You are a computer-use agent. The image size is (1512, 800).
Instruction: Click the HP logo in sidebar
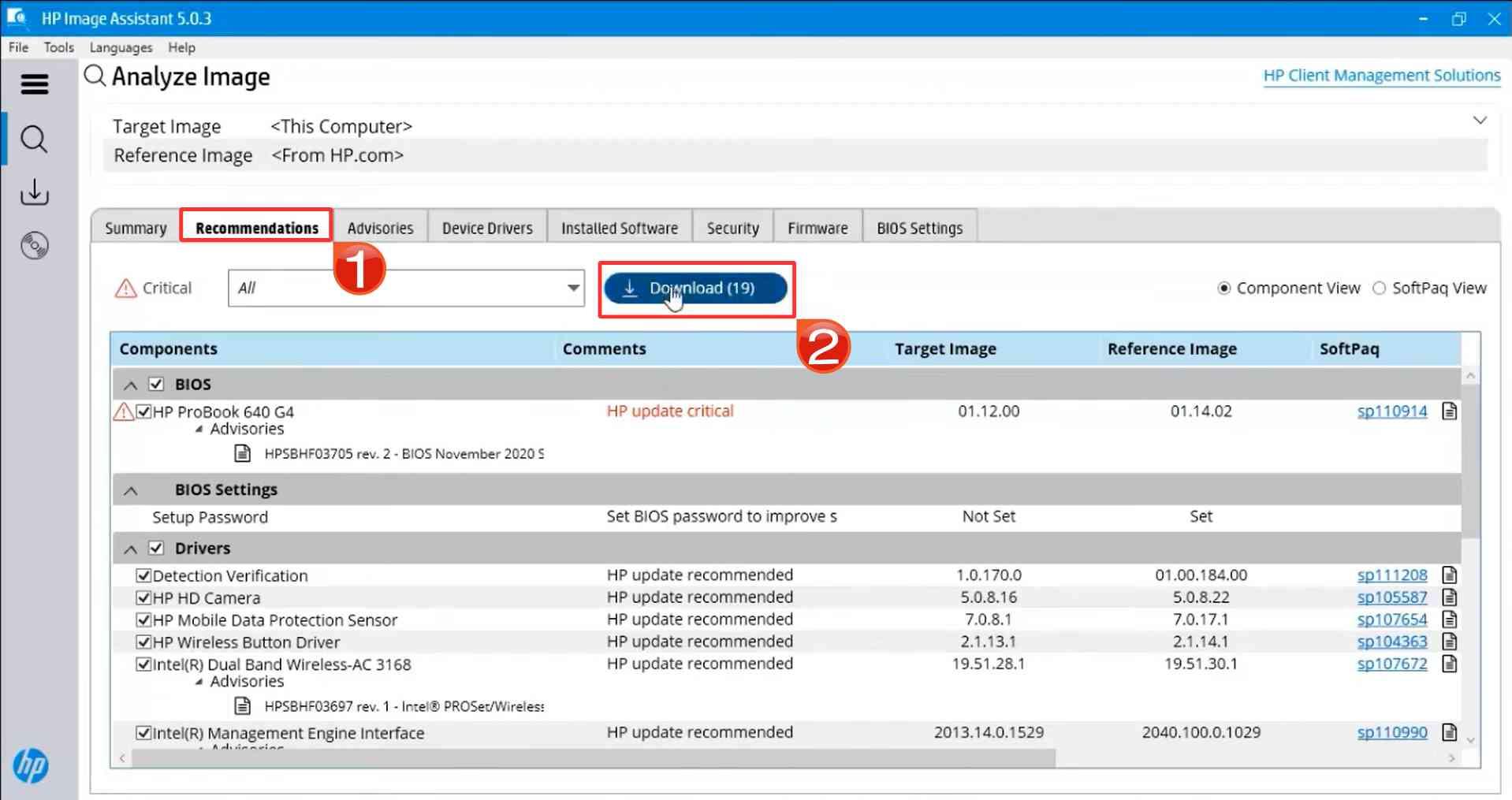[x=31, y=765]
